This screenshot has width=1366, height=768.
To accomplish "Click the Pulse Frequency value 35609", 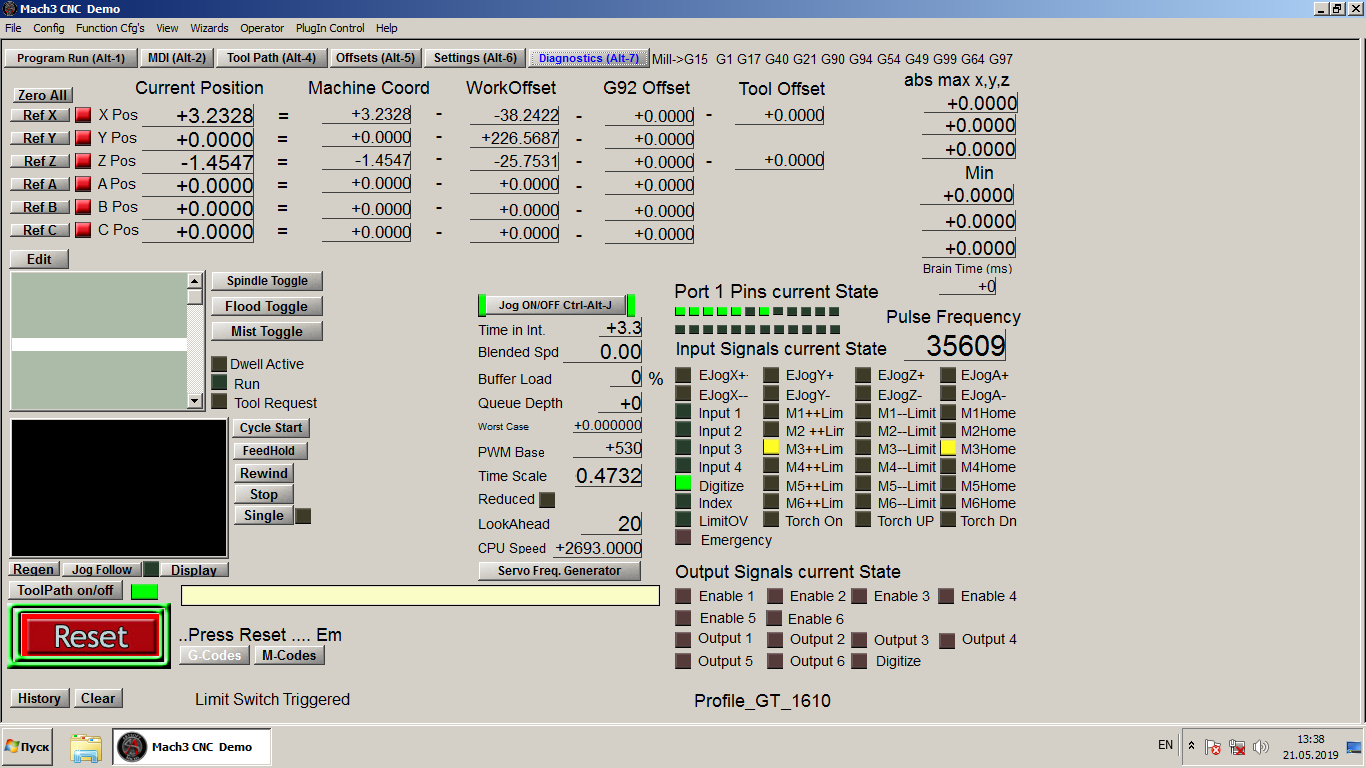I will tap(955, 345).
